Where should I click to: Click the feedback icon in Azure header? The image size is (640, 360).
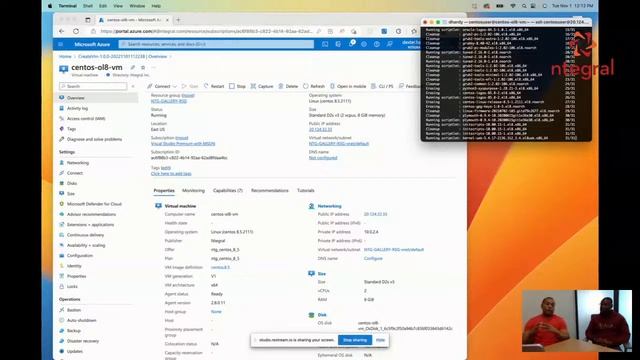click(390, 44)
